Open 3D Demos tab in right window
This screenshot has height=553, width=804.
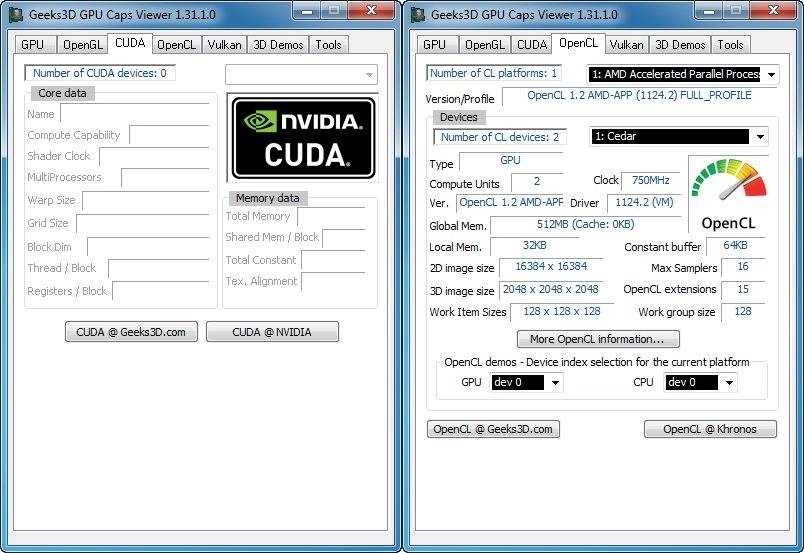[680, 45]
